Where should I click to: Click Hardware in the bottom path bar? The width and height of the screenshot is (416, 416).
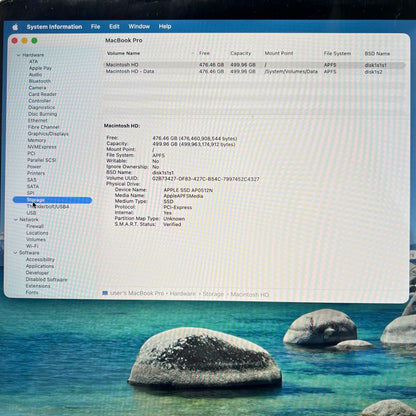pos(183,294)
